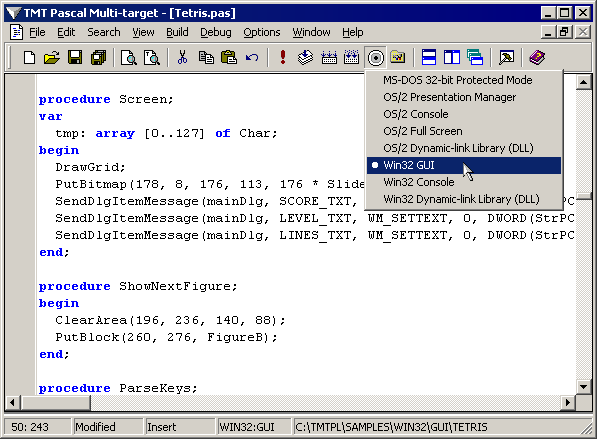597x439 pixels.
Task: Click the New file toolbar icon
Action: pyautogui.click(x=29, y=58)
